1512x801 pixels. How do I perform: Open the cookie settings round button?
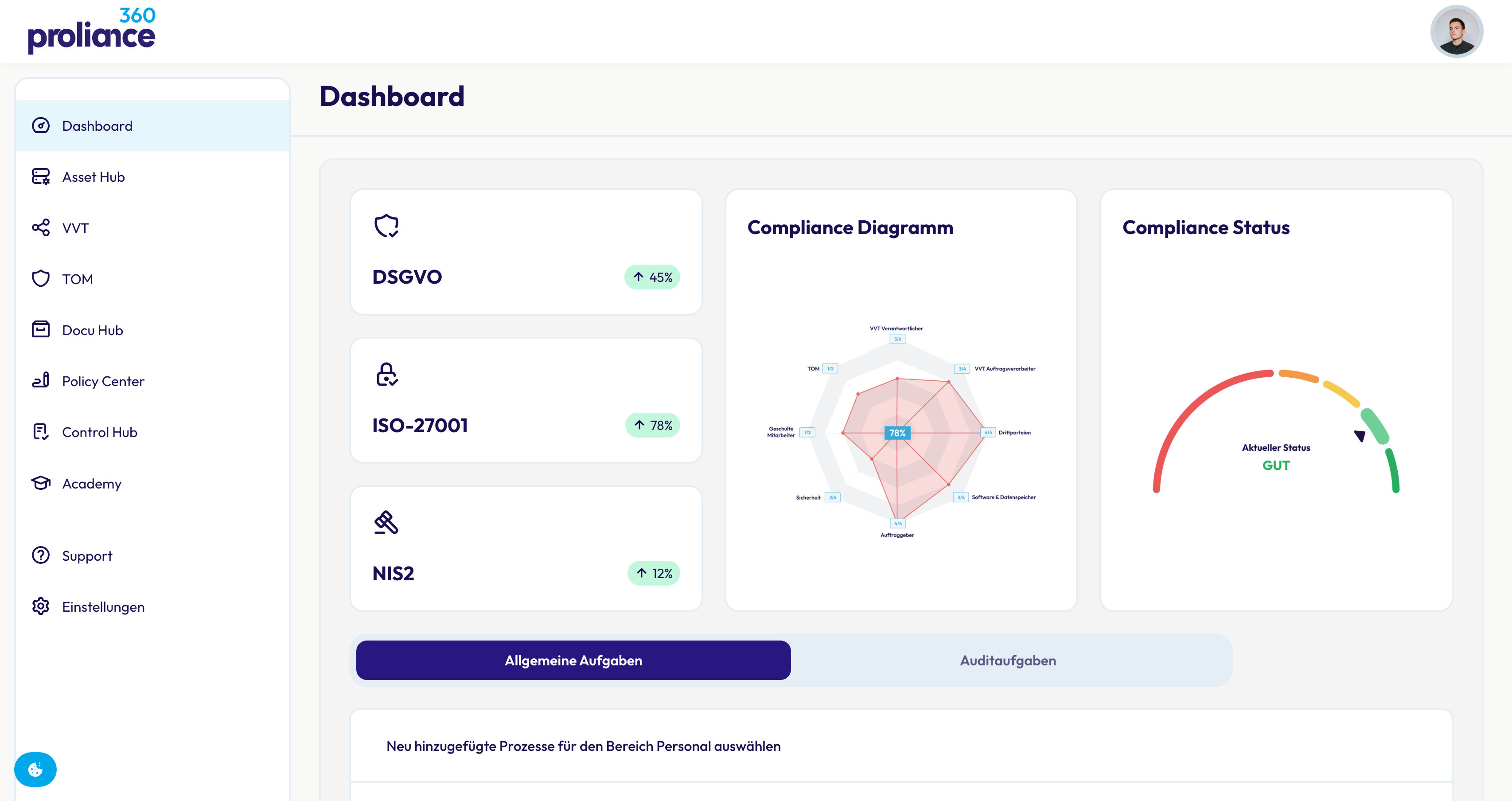[35, 769]
